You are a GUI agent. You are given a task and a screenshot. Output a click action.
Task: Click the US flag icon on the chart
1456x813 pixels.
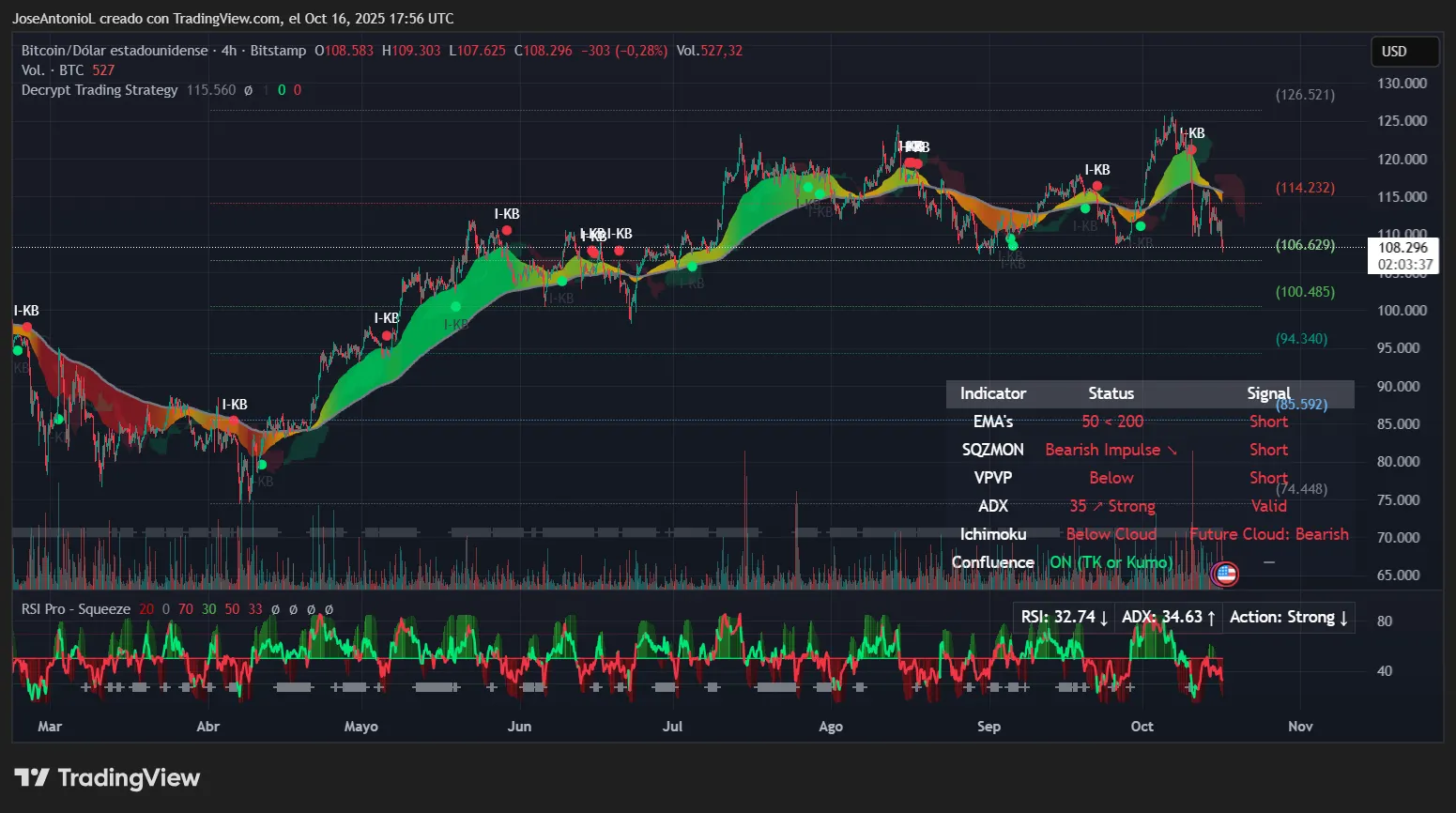click(x=1224, y=574)
